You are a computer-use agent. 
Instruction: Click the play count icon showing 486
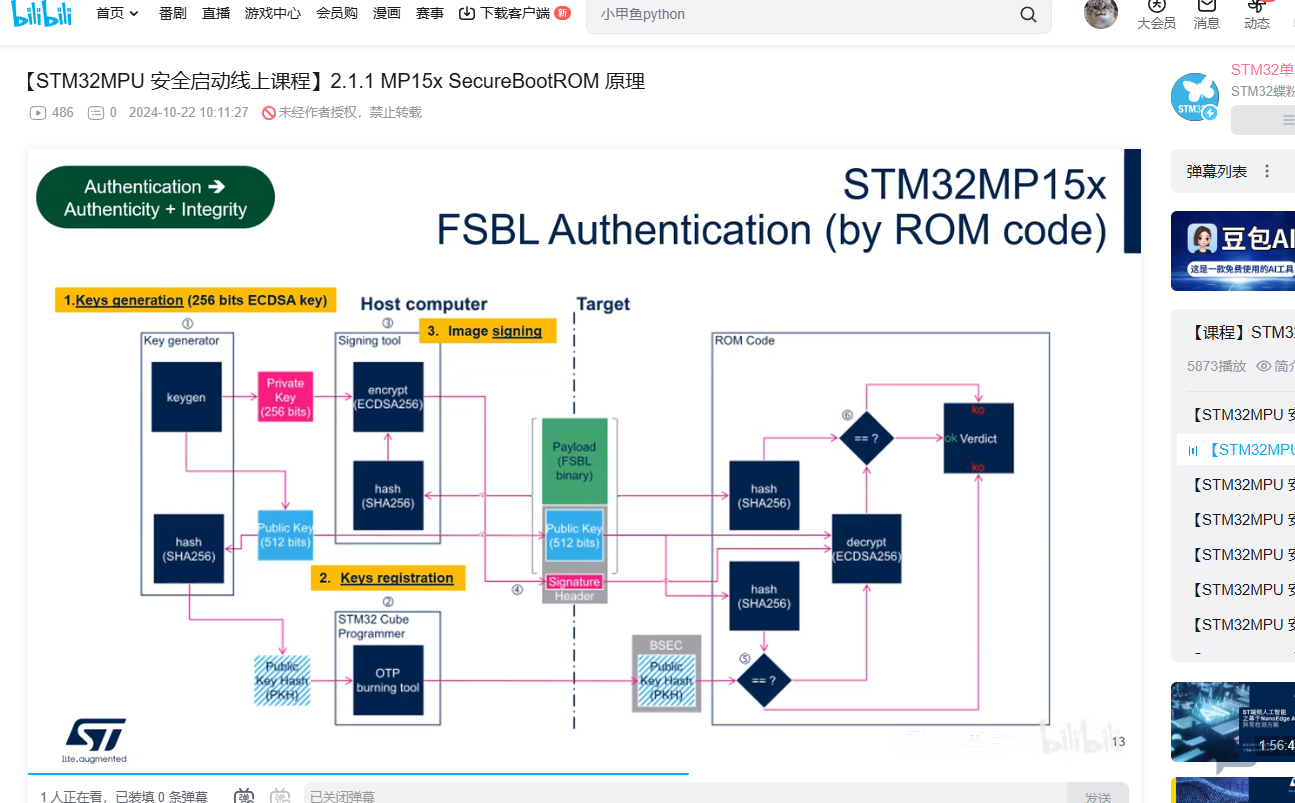tap(38, 113)
